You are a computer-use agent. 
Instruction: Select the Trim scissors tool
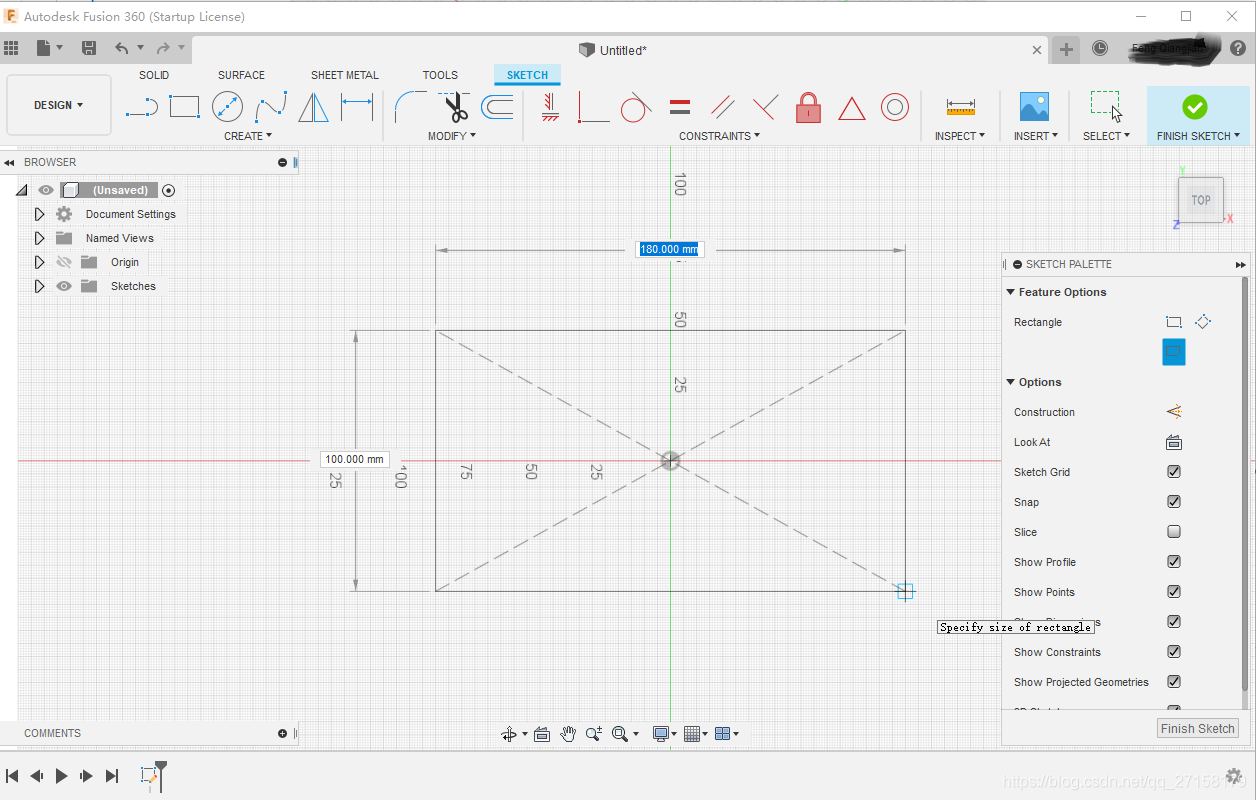[x=455, y=107]
